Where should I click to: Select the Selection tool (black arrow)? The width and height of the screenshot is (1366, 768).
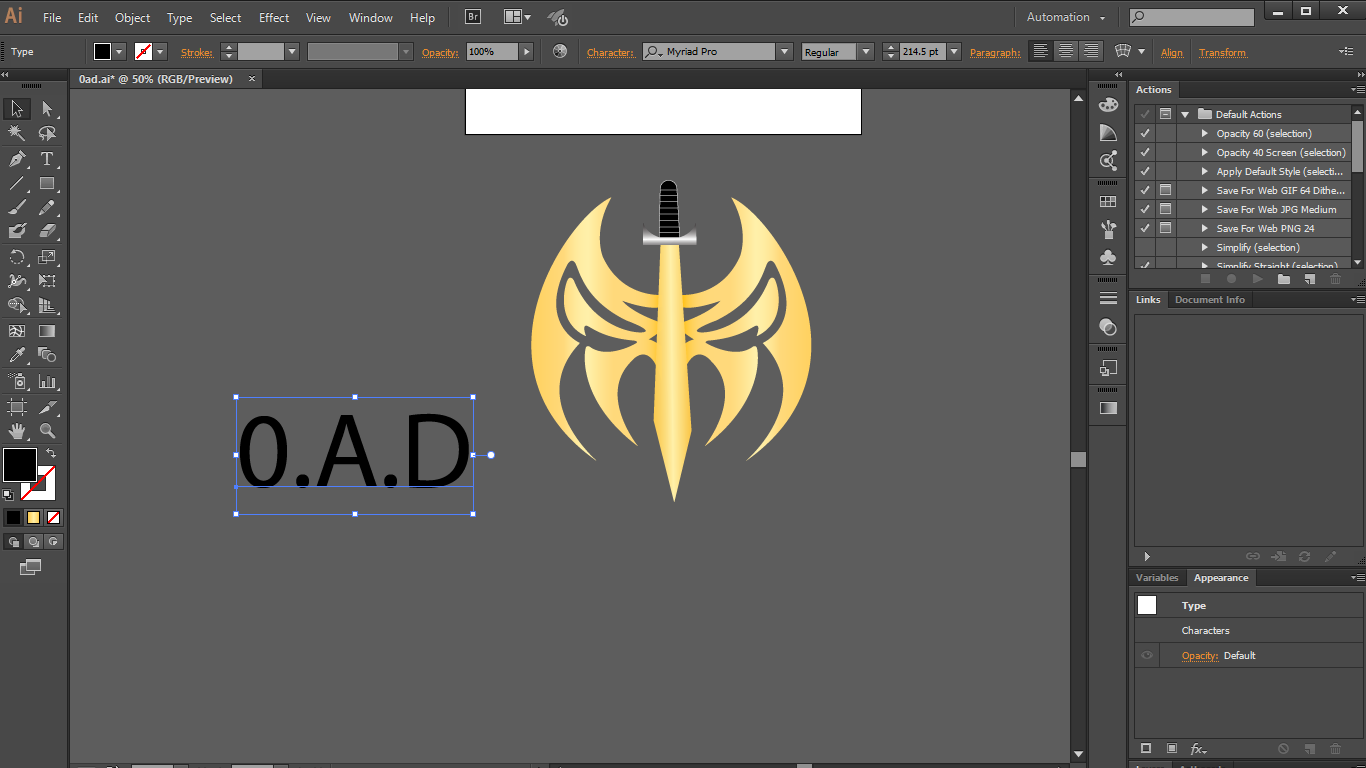(17, 109)
